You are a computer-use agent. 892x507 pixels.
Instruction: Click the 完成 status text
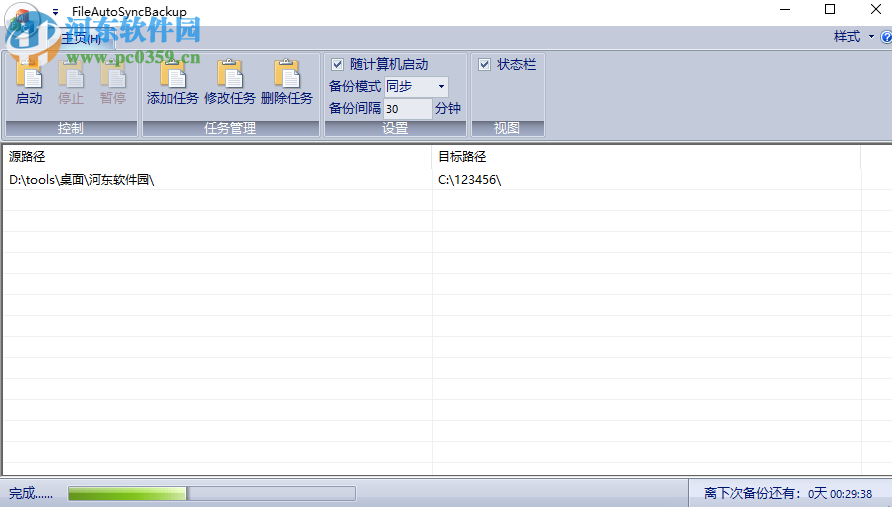31,493
